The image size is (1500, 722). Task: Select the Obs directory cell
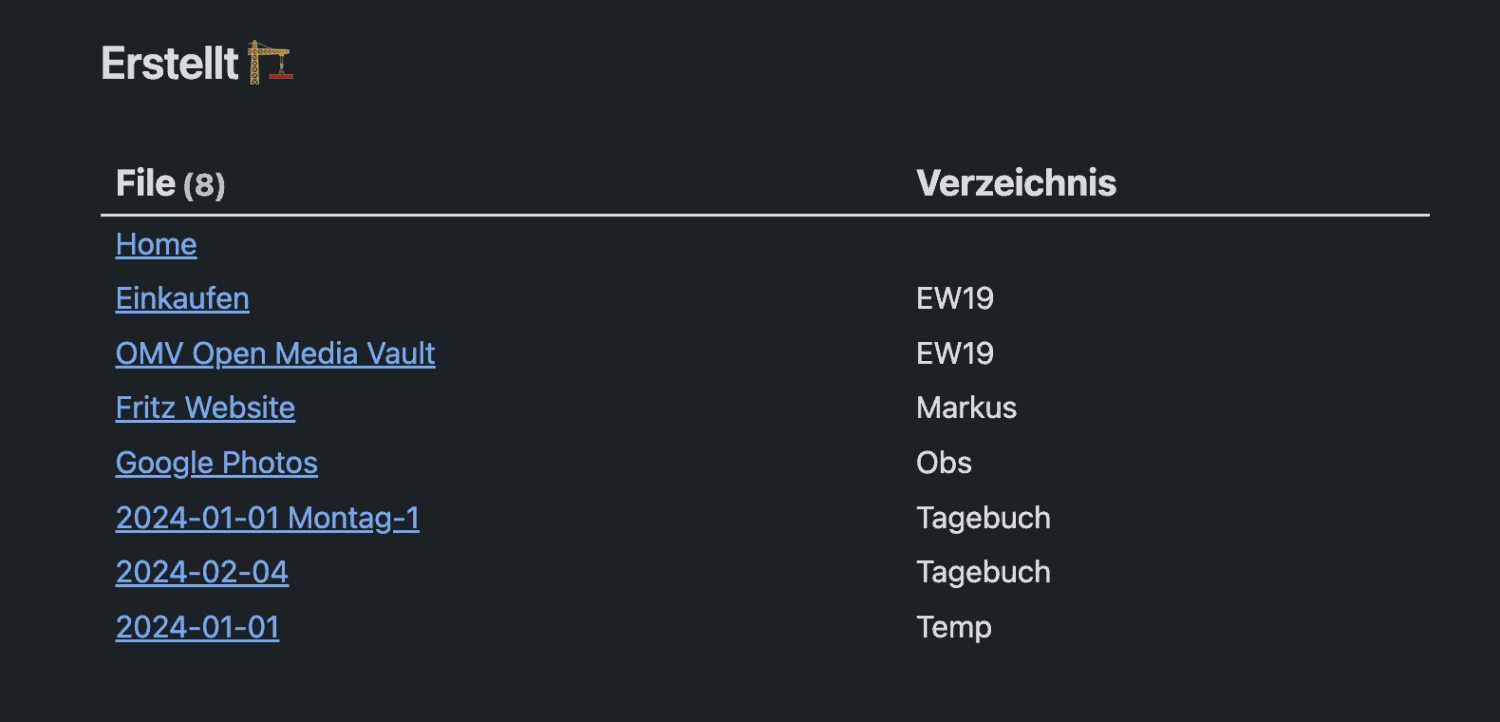click(x=943, y=463)
